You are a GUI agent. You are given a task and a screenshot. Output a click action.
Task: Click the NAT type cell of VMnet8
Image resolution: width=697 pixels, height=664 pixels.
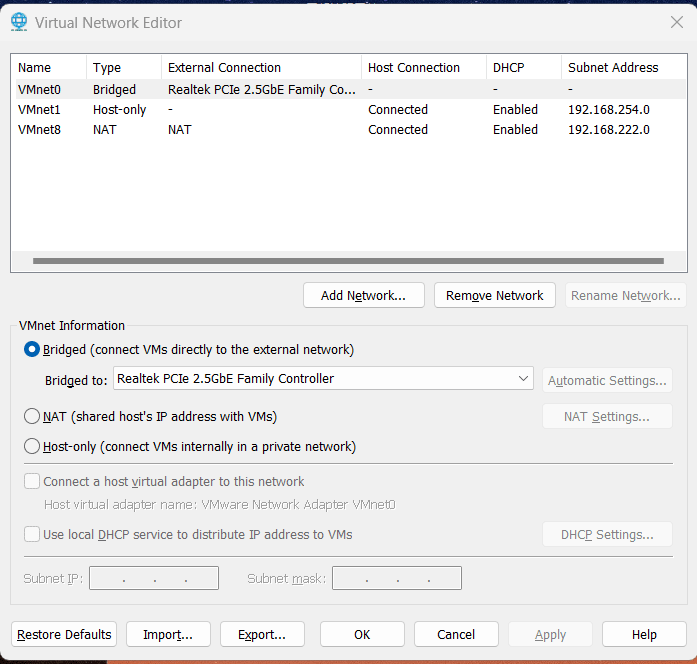[x=104, y=129]
